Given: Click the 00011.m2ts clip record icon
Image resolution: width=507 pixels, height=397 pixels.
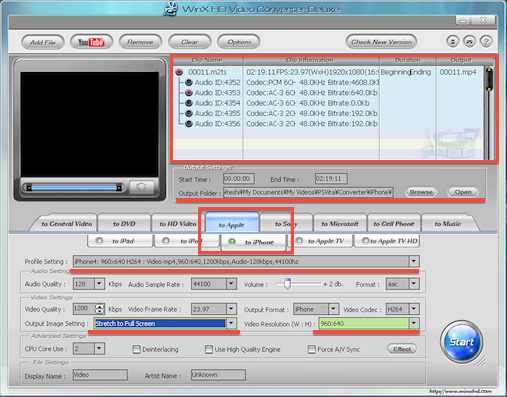Looking at the screenshot, I should pos(180,72).
